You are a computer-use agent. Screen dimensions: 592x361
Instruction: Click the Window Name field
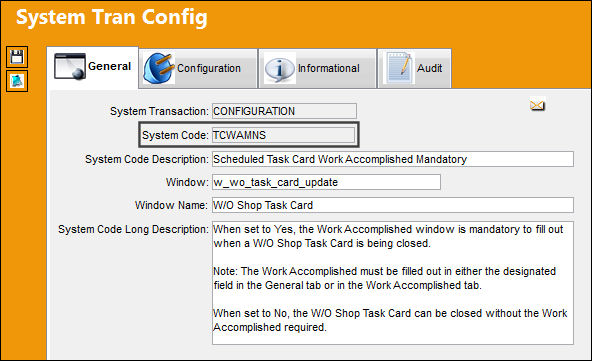point(393,205)
